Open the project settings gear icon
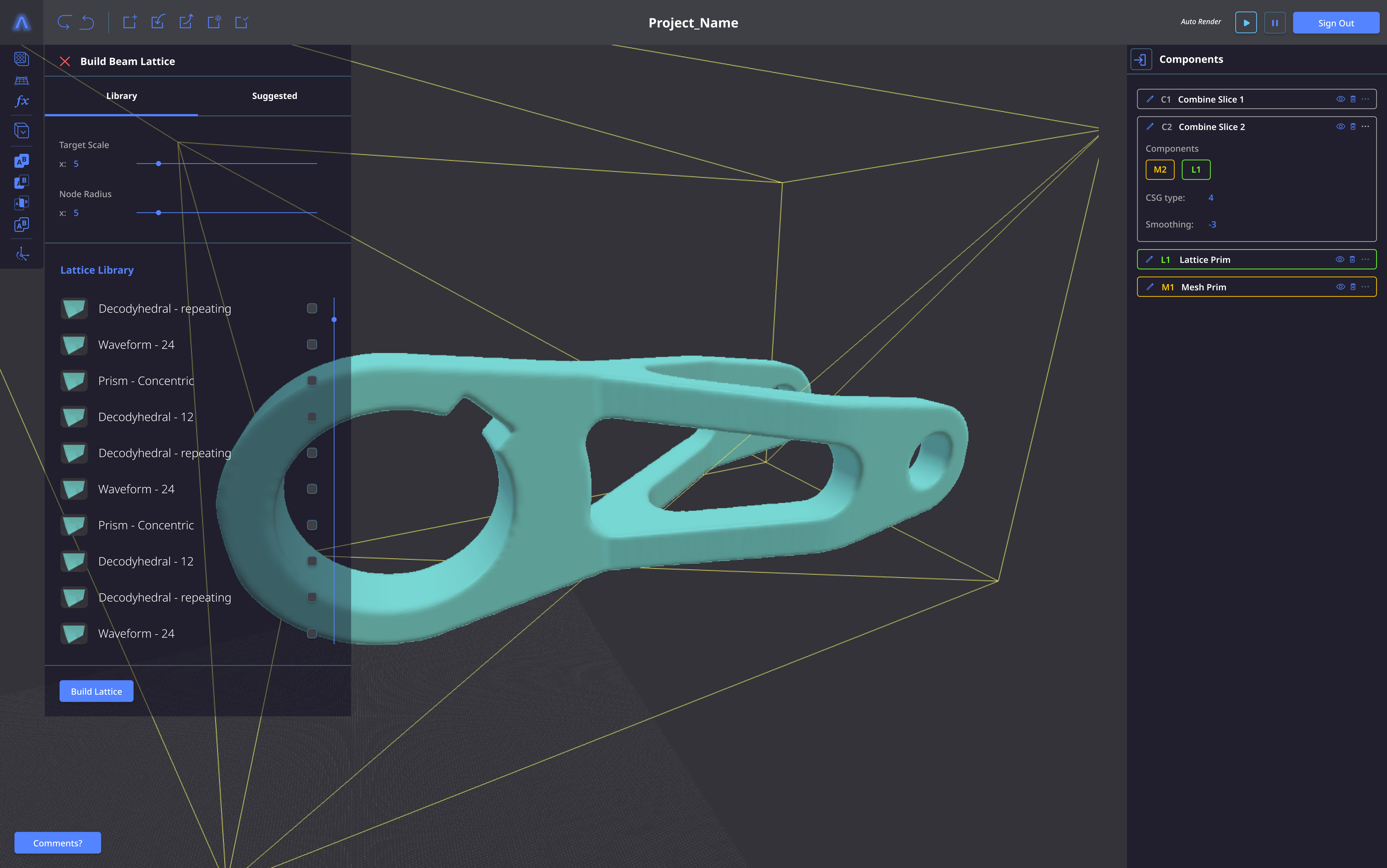This screenshot has width=1387, height=868. pyautogui.click(x=214, y=22)
